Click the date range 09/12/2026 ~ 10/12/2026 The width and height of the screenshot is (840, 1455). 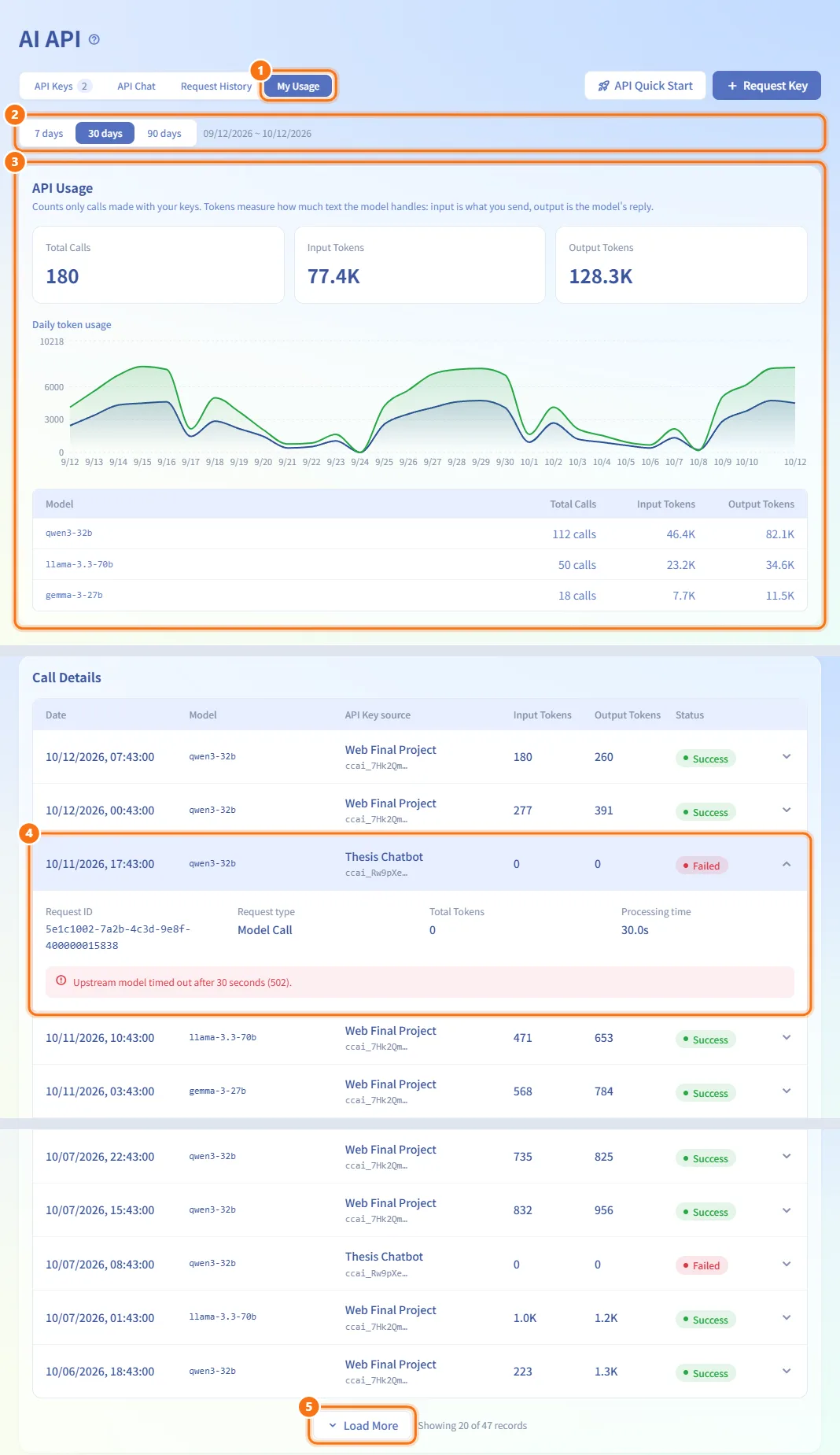coord(257,134)
